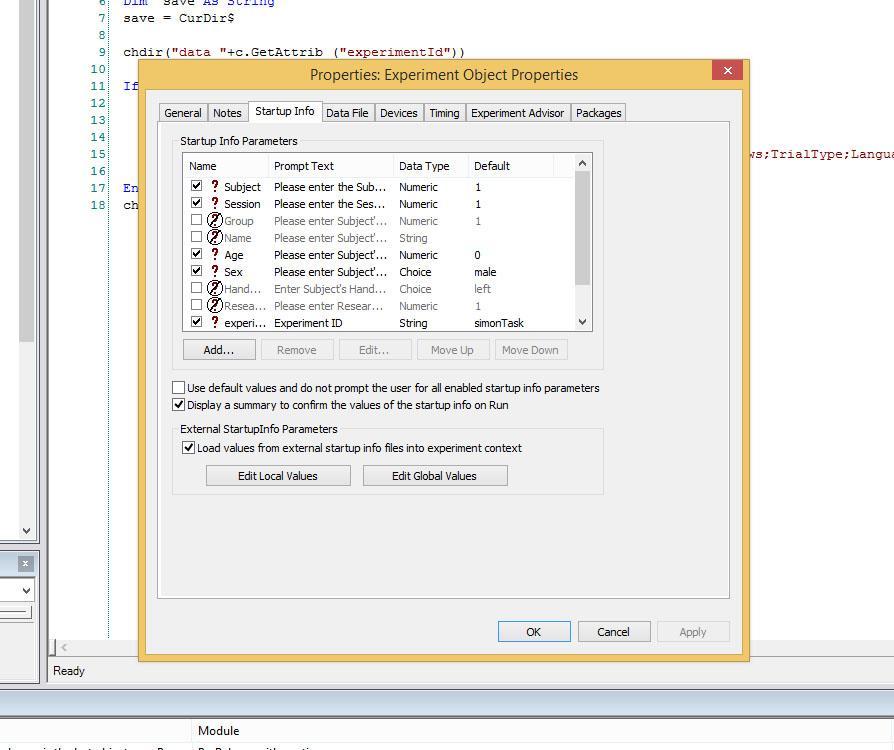Enable the Researcher parameter checkbox

coord(196,305)
